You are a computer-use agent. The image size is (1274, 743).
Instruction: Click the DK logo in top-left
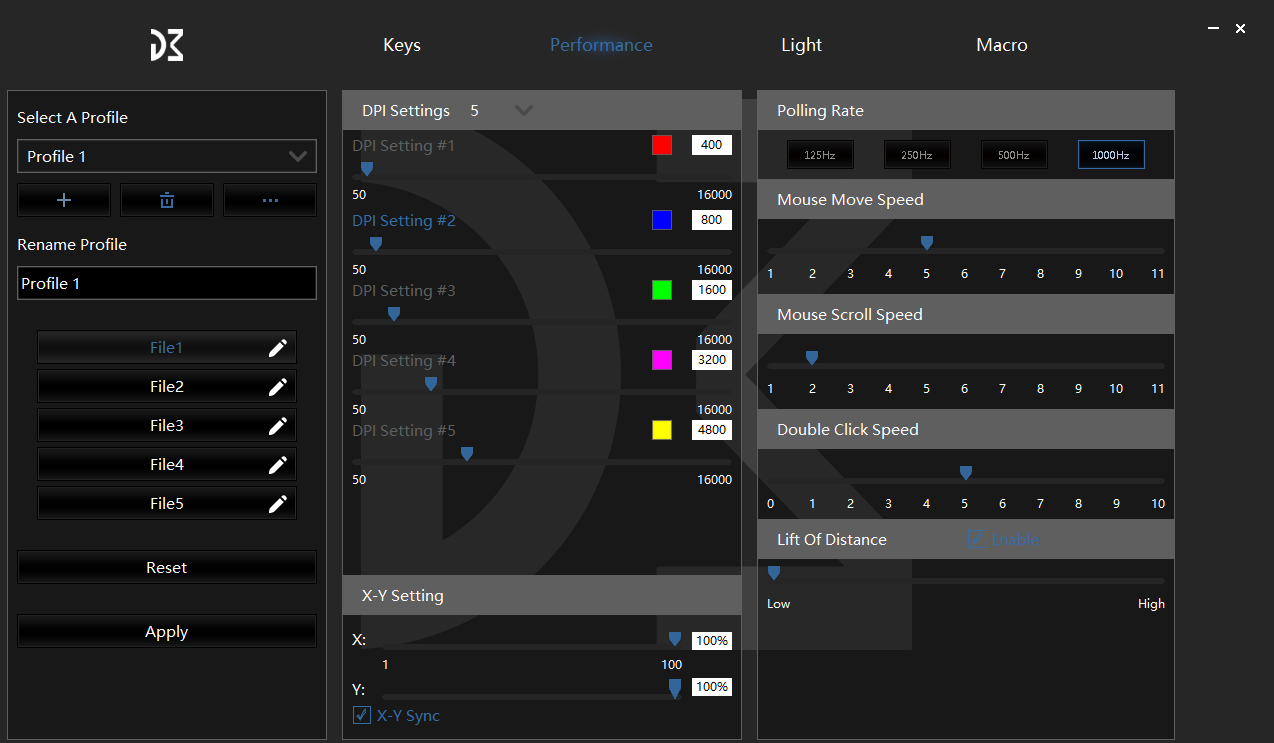(167, 45)
